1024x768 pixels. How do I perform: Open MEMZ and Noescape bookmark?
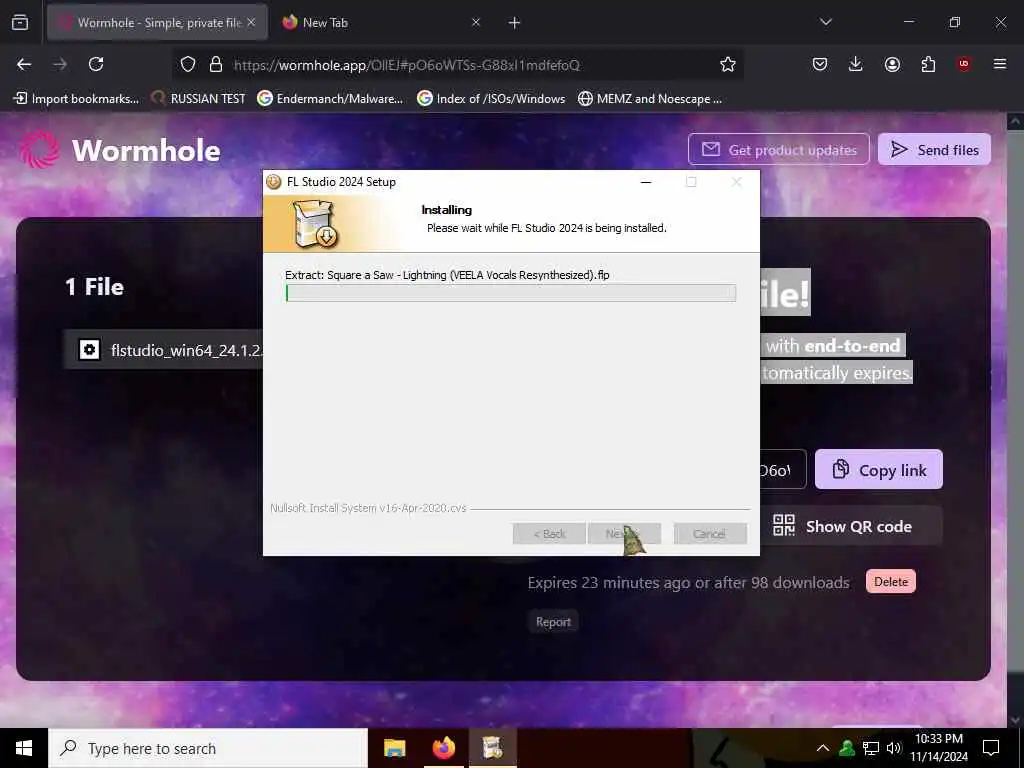(650, 99)
